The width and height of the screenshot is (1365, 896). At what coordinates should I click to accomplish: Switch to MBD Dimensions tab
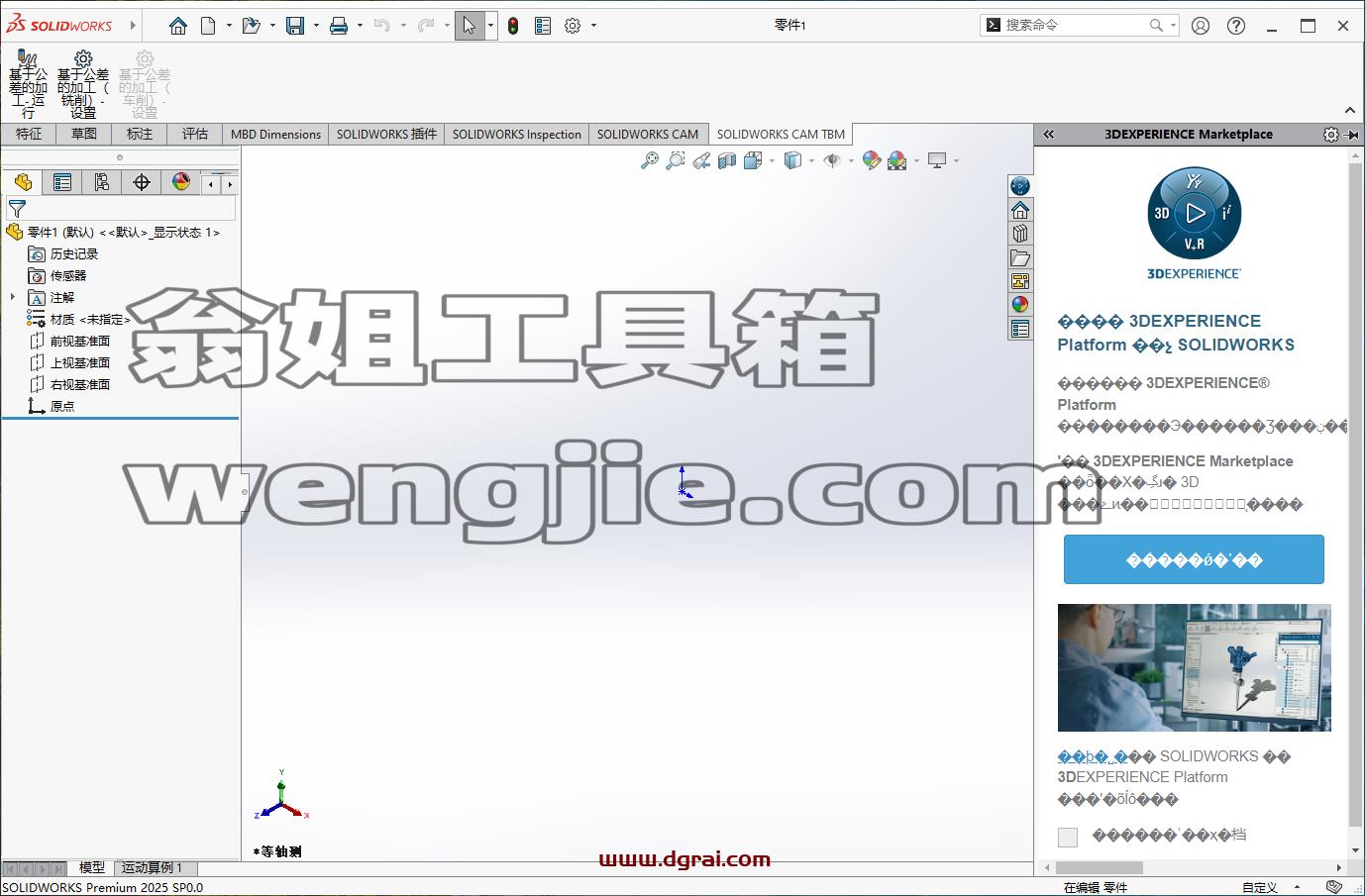[275, 134]
